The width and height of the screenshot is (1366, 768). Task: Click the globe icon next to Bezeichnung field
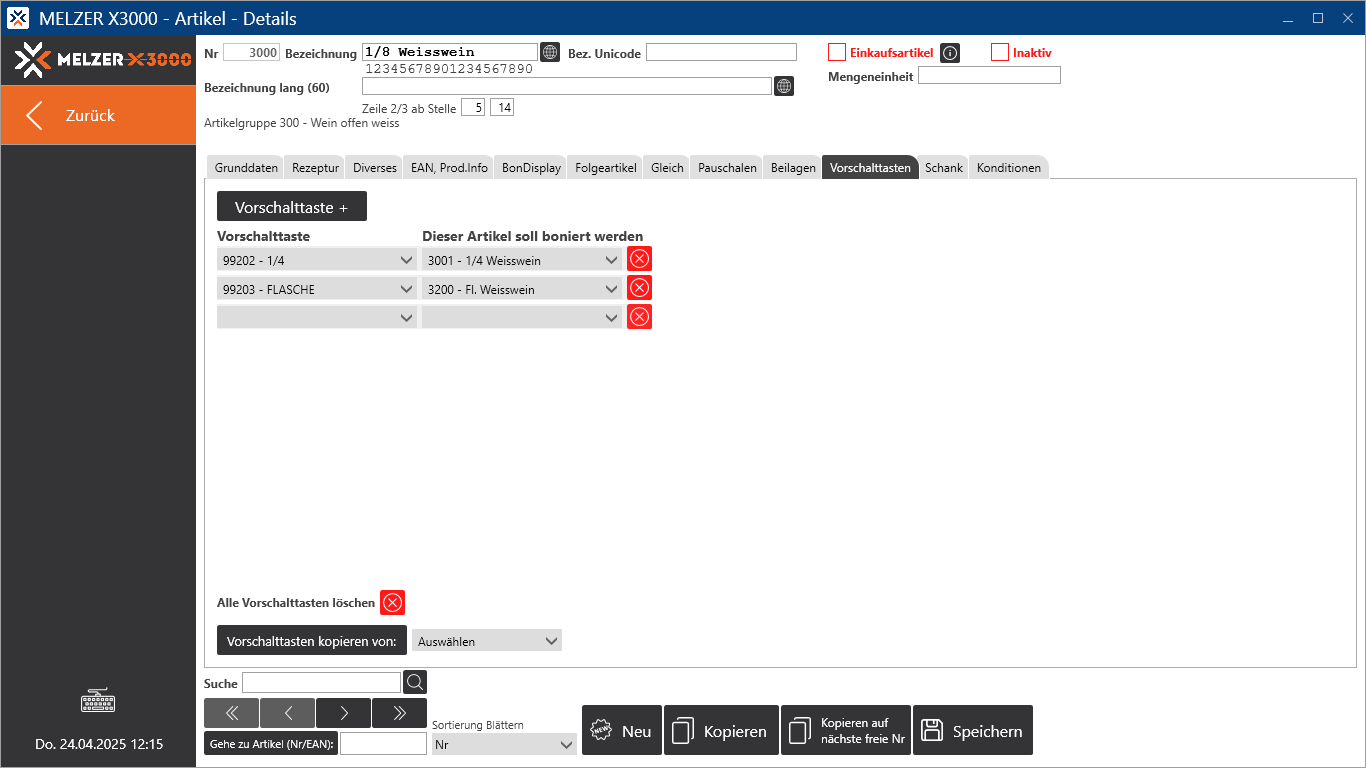pos(550,52)
